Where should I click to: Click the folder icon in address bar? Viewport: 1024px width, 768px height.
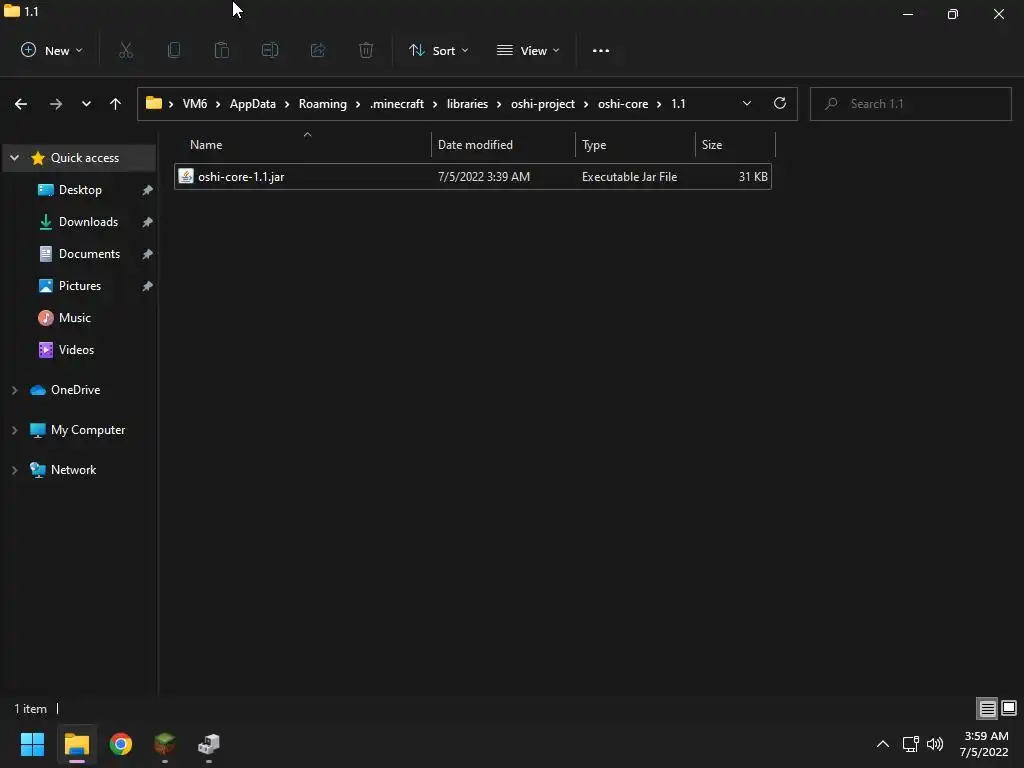tap(153, 103)
